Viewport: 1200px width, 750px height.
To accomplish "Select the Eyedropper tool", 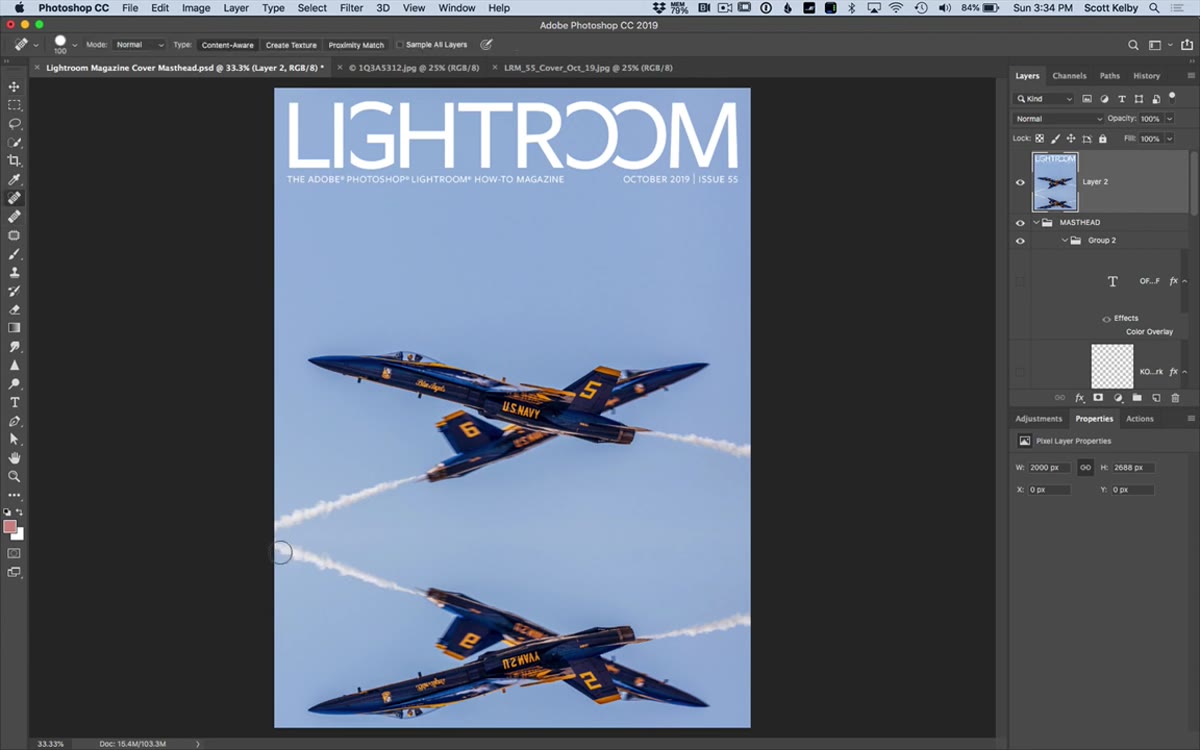I will point(14,179).
